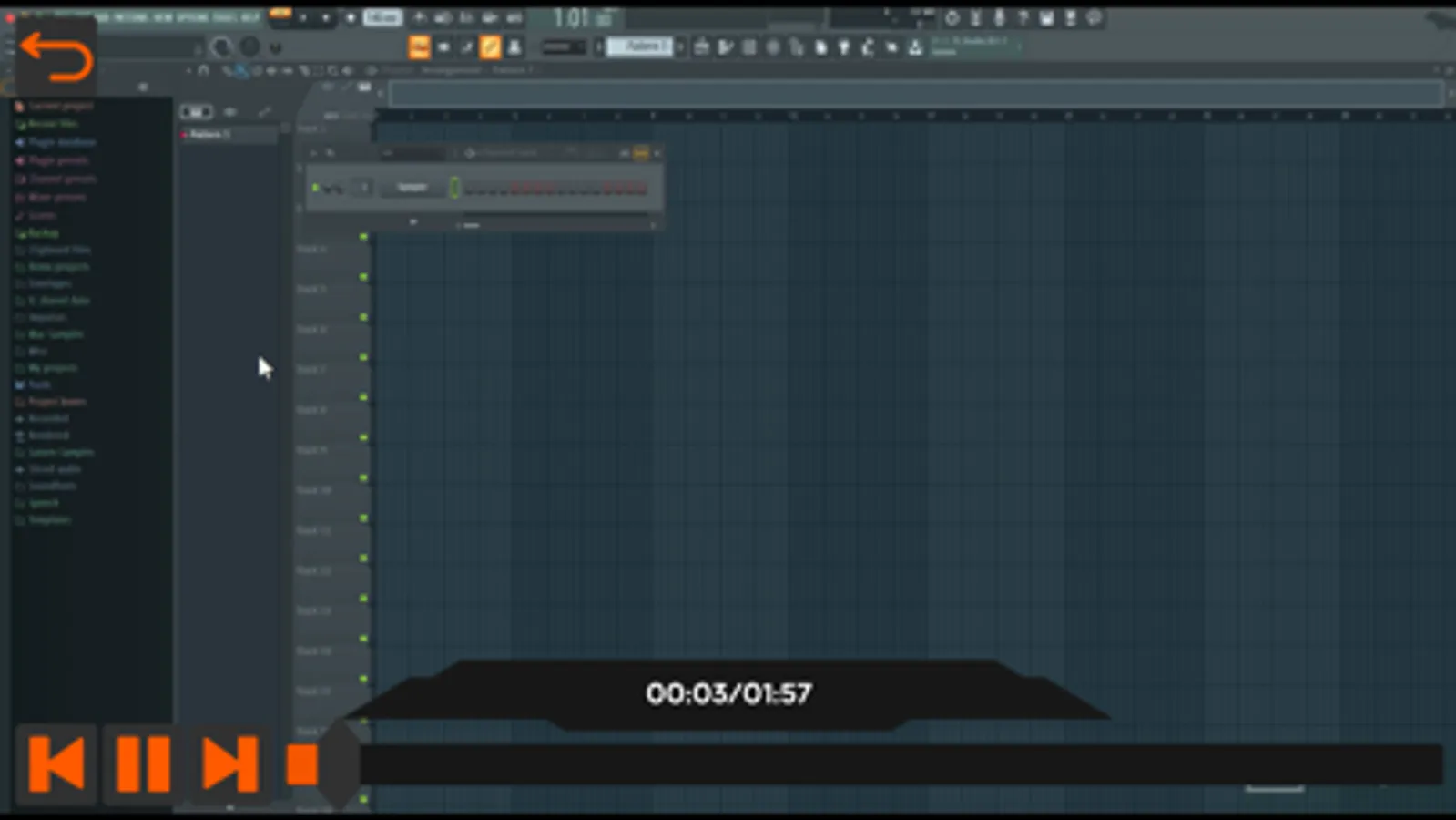Open the Speech folder in the browser

[x=37, y=502]
